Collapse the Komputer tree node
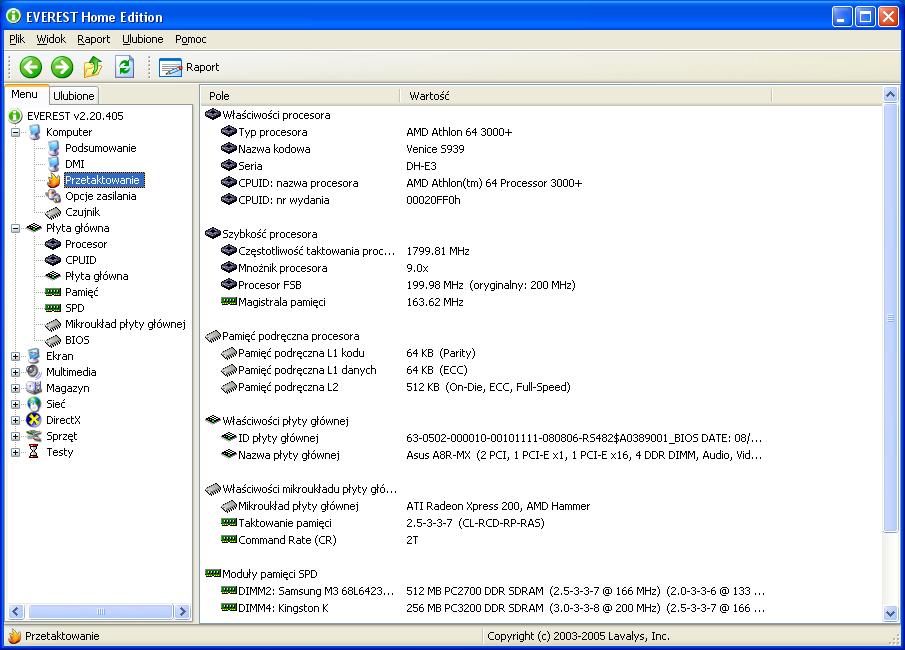Screen dimensions: 905x650 point(16,132)
